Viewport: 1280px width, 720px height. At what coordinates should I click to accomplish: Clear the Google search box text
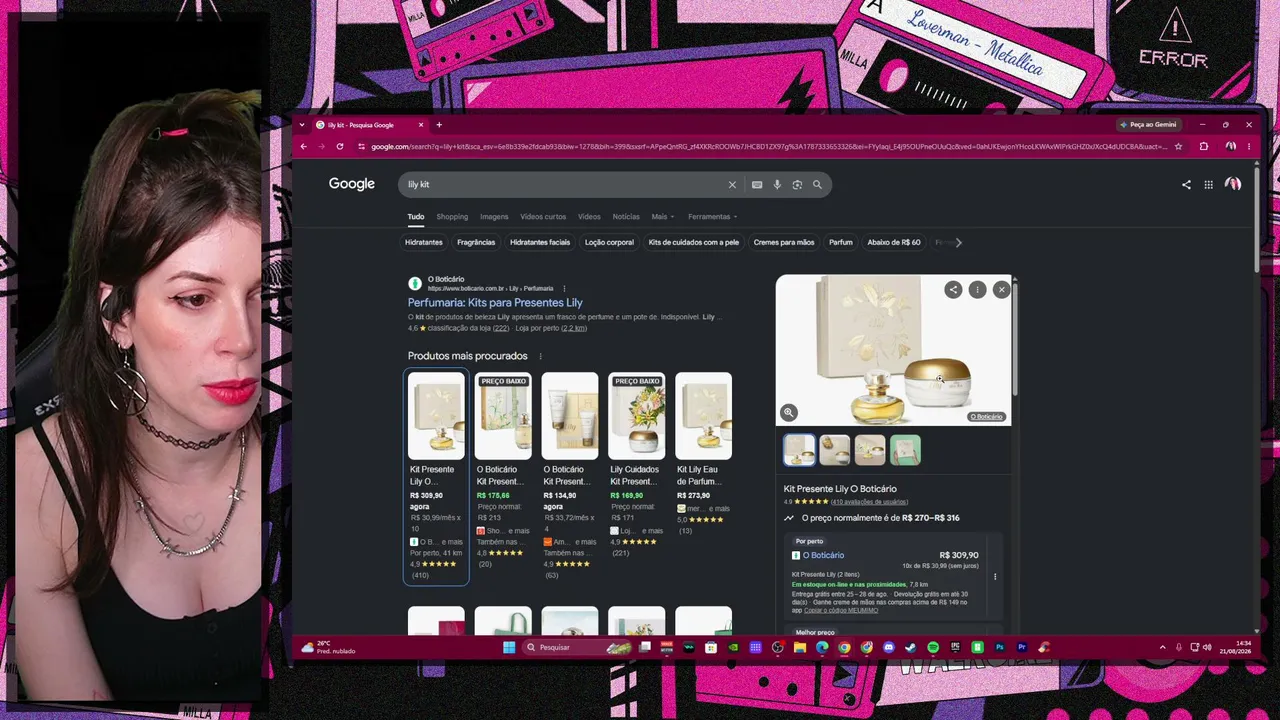[x=732, y=185]
